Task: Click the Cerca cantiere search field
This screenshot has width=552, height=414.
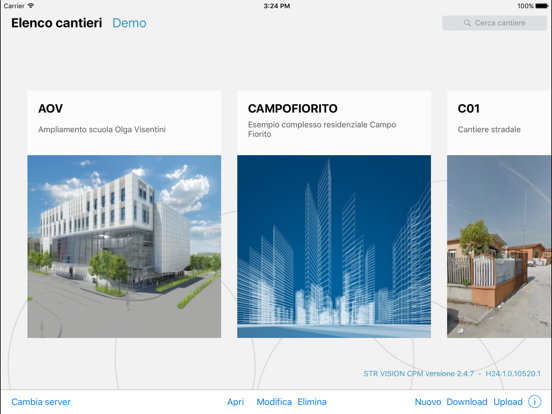Action: (494, 23)
